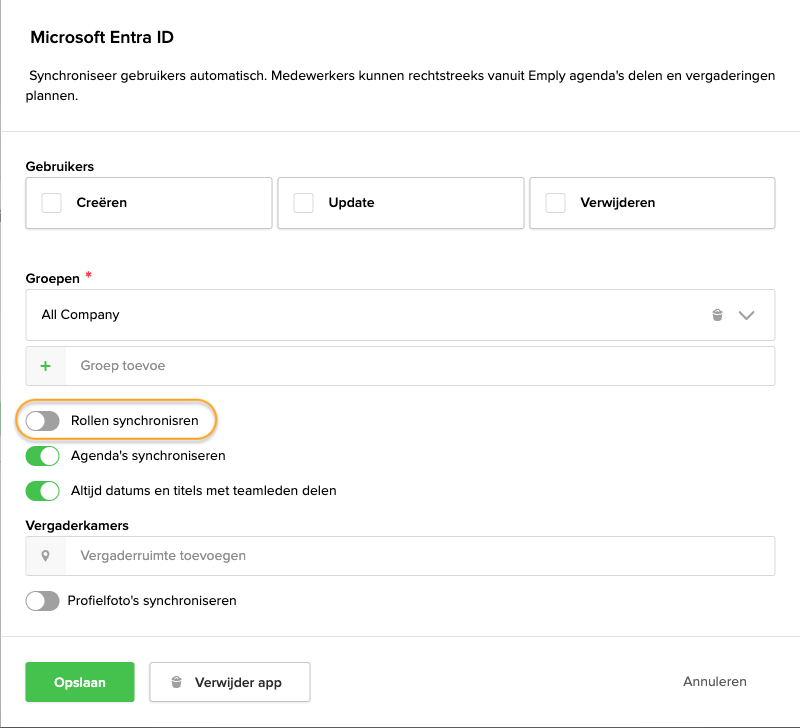Turn off Altijd datums en titels delen toggle

click(x=43, y=491)
